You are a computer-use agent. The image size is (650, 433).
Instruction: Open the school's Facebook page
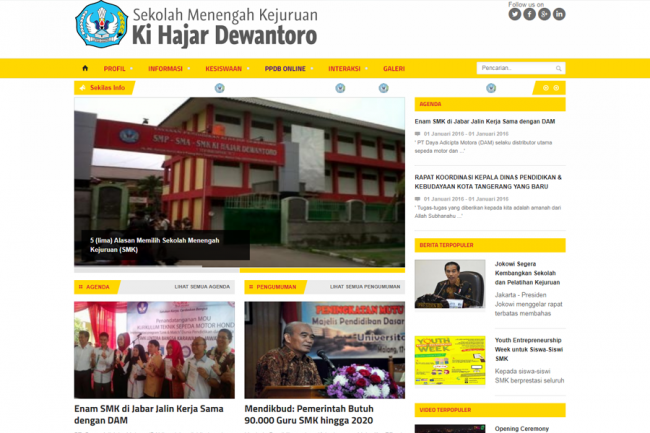click(530, 14)
